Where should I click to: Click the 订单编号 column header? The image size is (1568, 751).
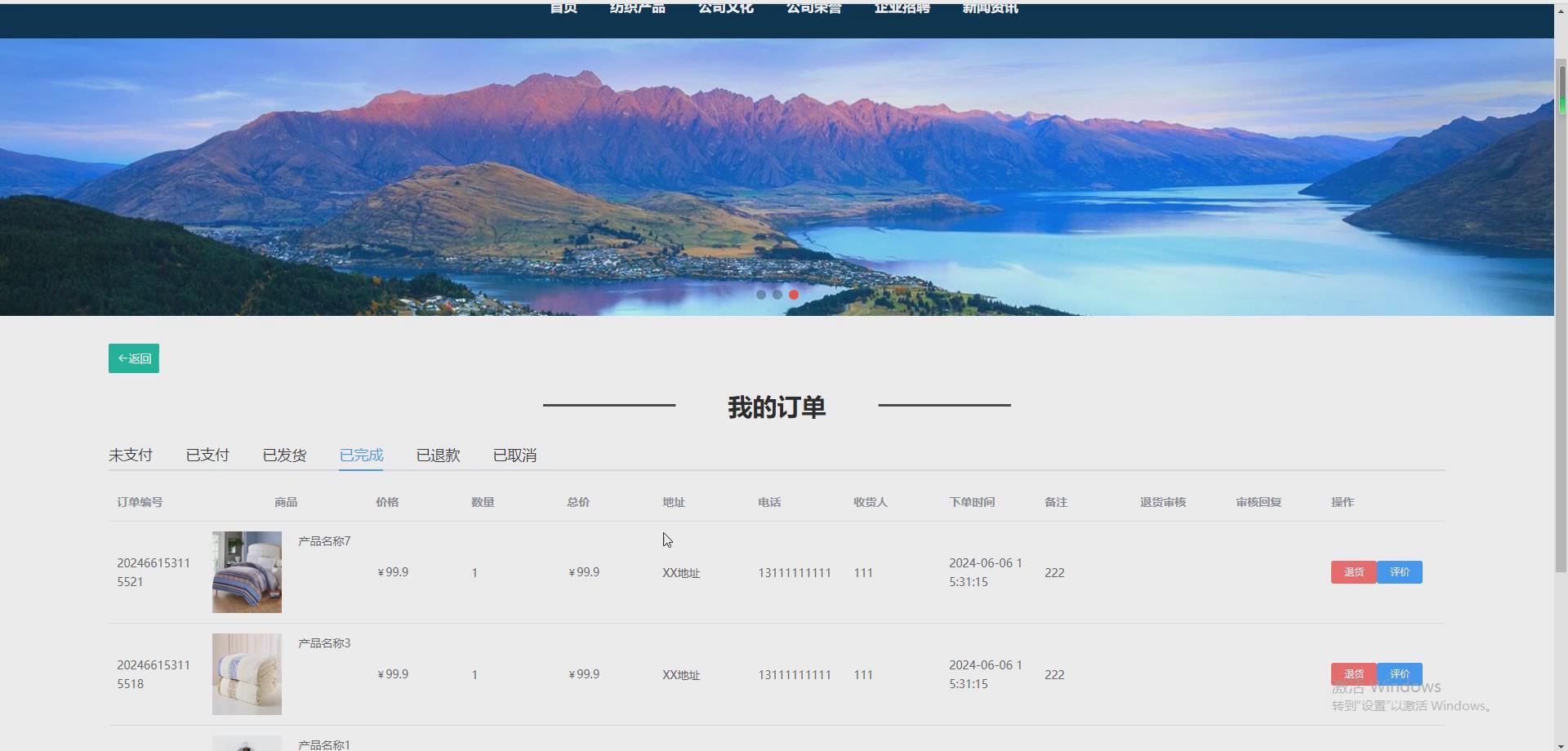(x=140, y=502)
